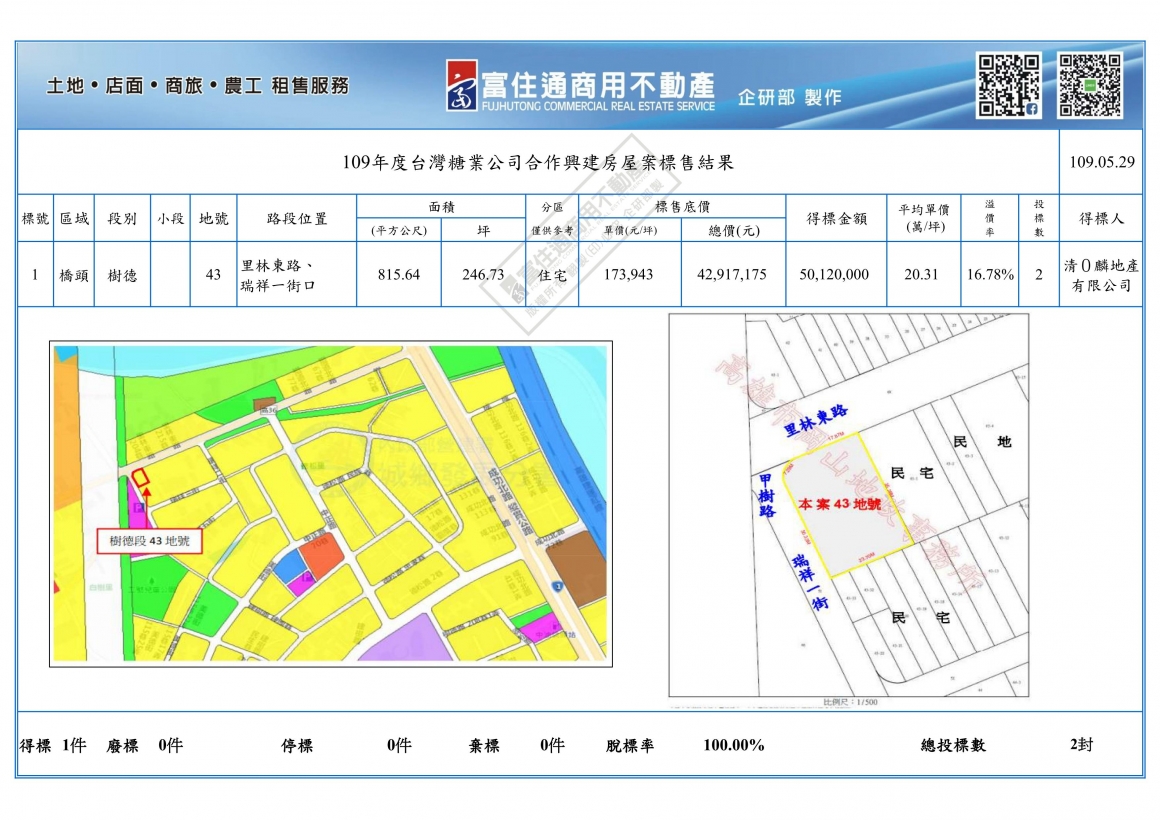The width and height of the screenshot is (1160, 820).
Task: Click the '得標人' column header
Action: point(1101,218)
